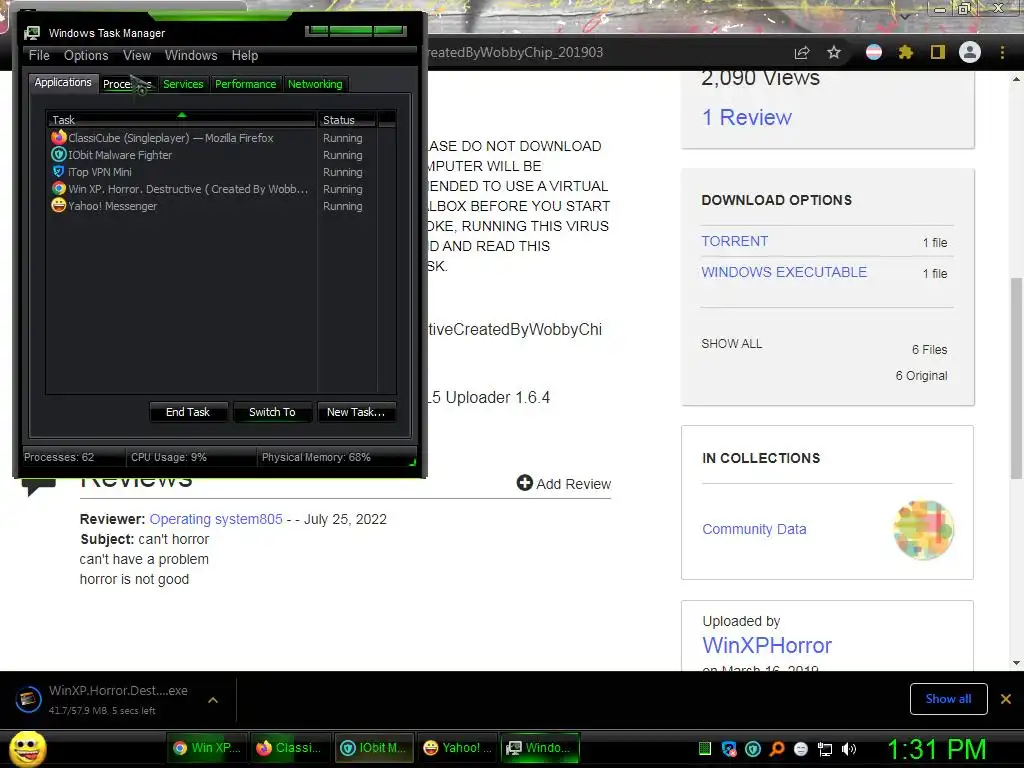Switch to IObit M... taskbar button

tap(375, 748)
